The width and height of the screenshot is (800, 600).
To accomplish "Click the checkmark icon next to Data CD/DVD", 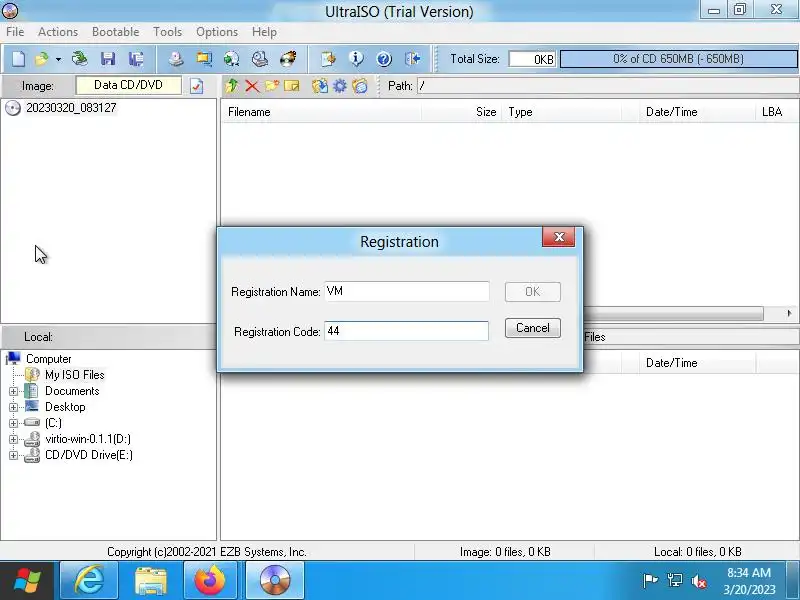I will pyautogui.click(x=196, y=86).
